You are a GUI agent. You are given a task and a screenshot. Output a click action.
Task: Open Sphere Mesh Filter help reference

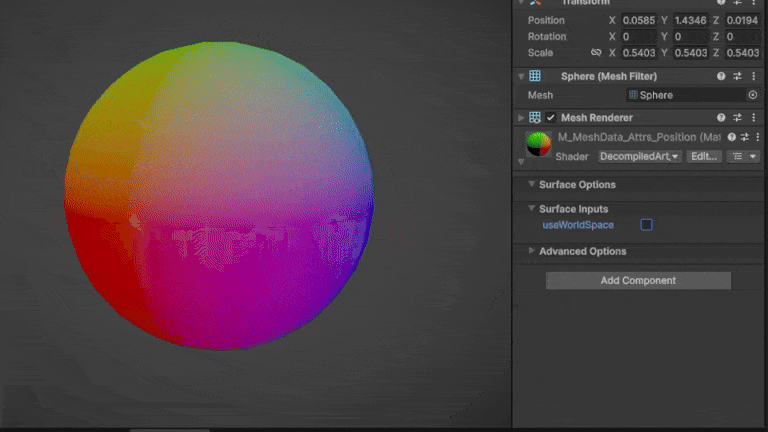[721, 76]
